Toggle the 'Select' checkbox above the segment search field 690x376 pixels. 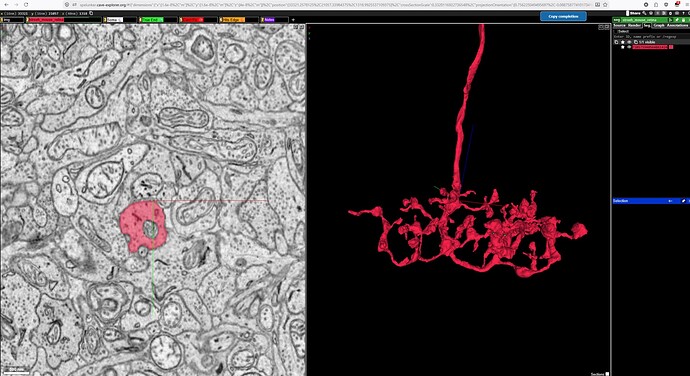[616, 31]
